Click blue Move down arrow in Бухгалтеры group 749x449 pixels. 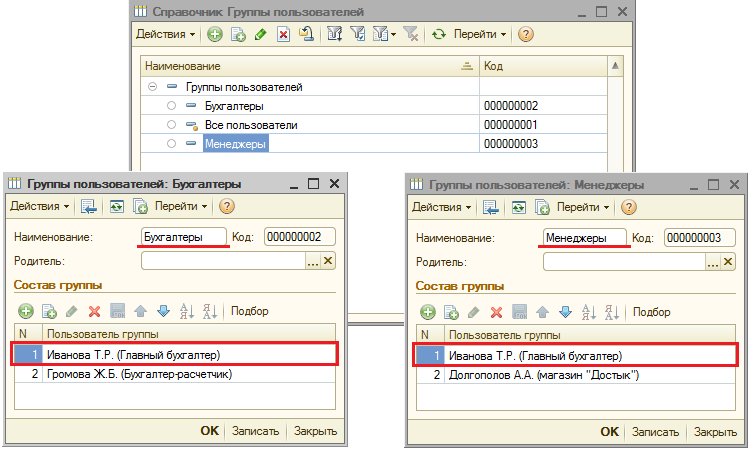tap(163, 311)
